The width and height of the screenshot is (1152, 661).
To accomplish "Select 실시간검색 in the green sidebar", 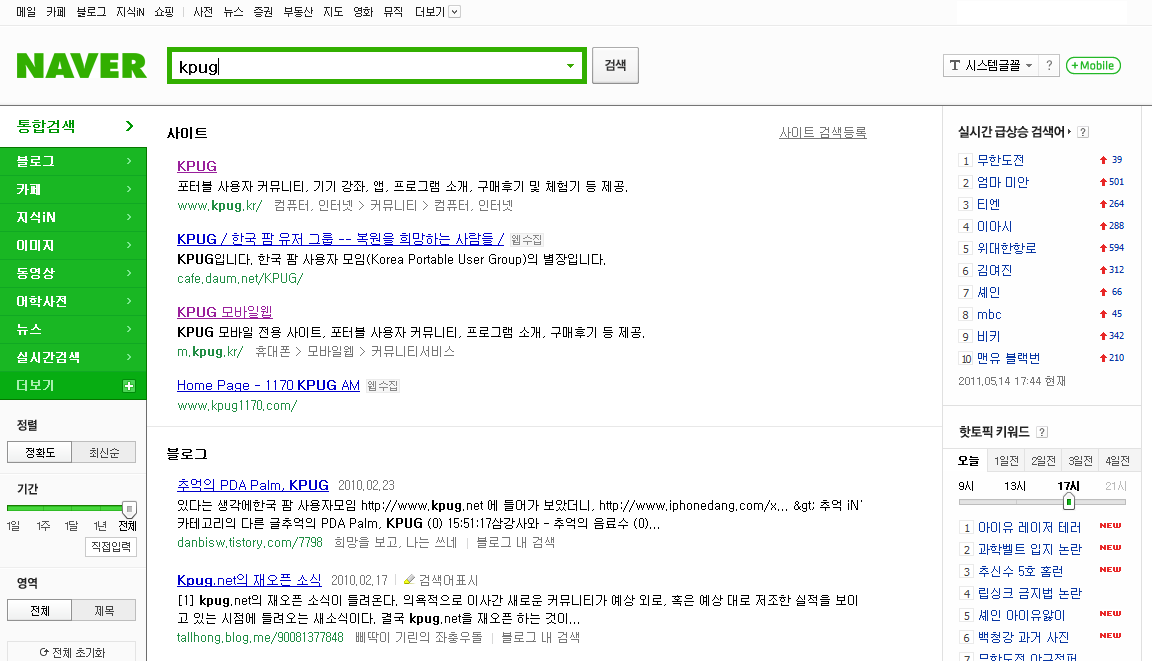I will 73,357.
